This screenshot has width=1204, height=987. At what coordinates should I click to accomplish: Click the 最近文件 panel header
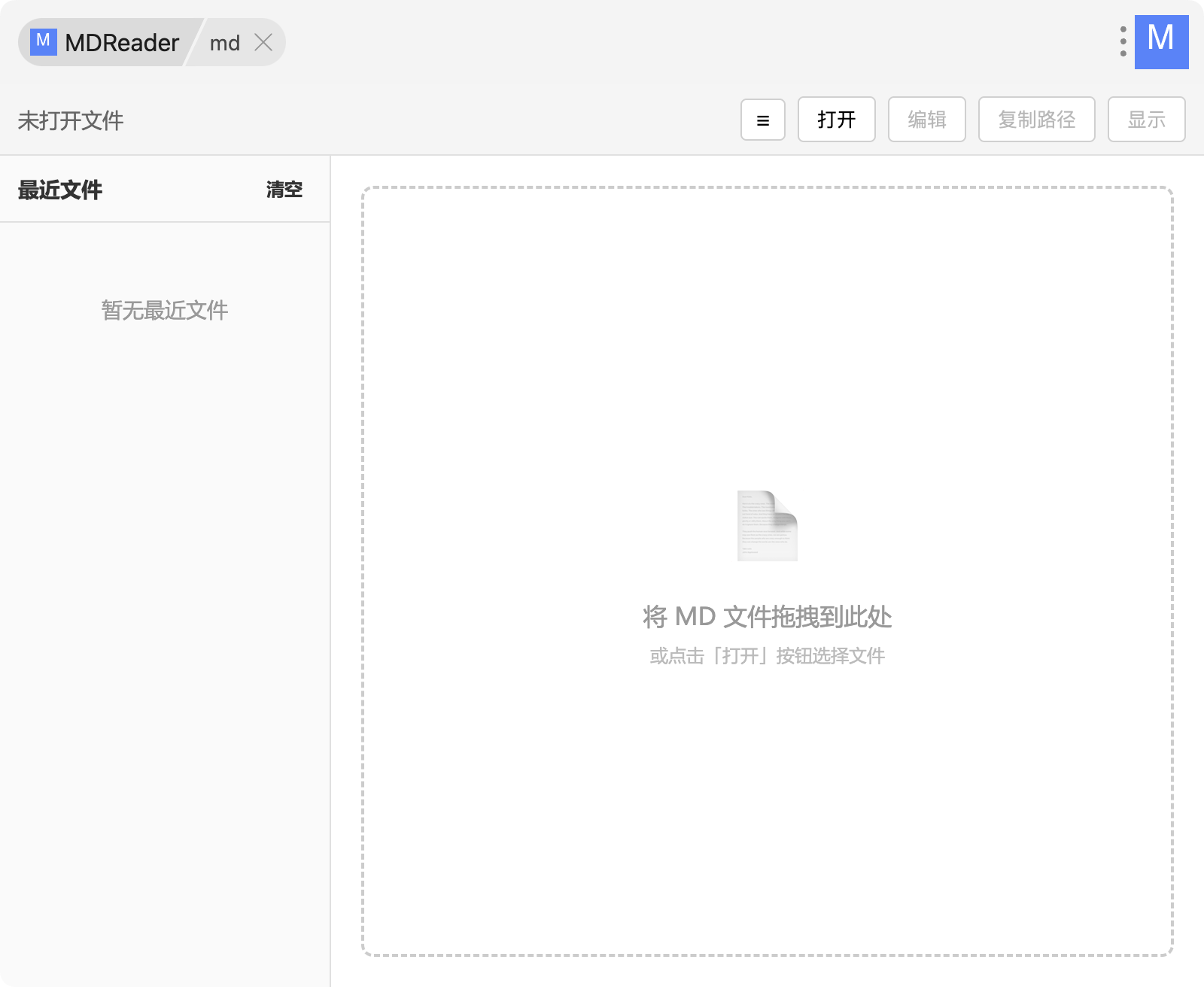(60, 190)
